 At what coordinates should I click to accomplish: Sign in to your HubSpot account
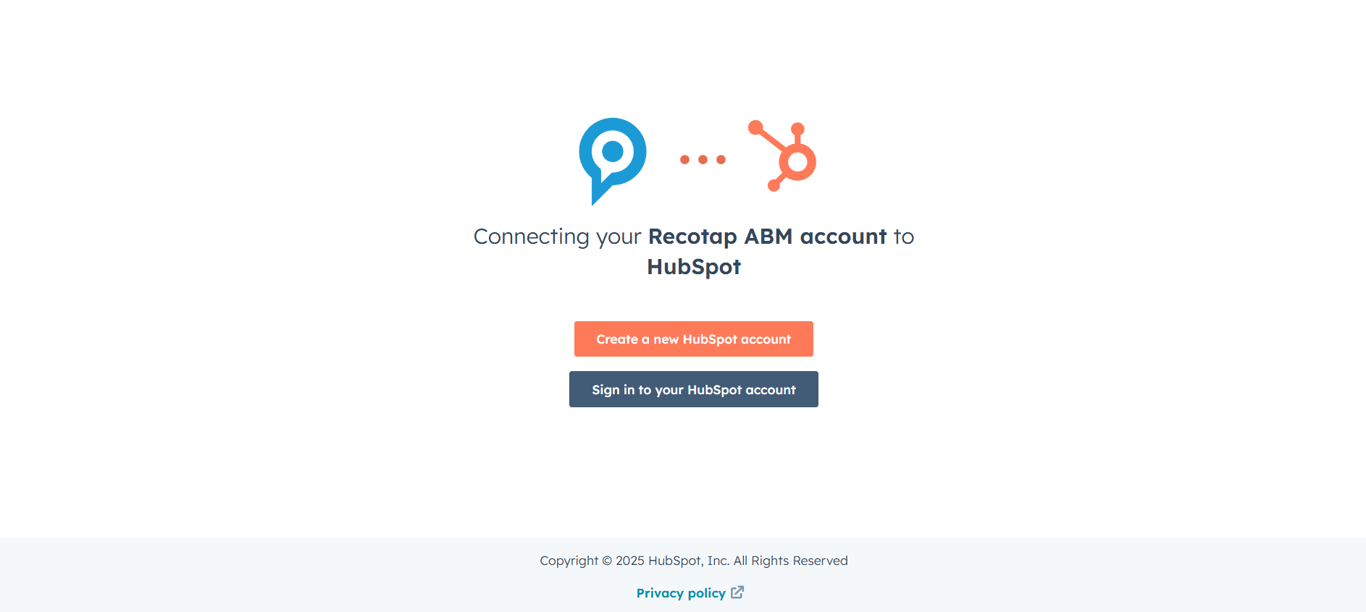pos(693,389)
